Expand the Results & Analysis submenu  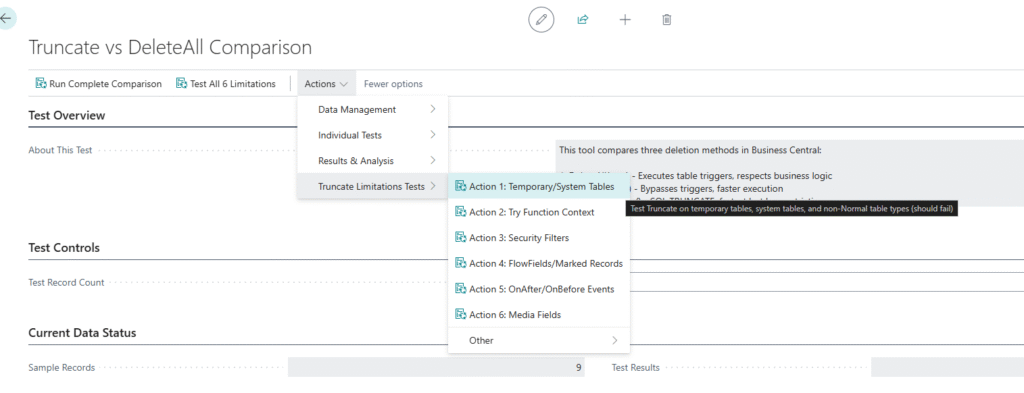pyautogui.click(x=373, y=161)
